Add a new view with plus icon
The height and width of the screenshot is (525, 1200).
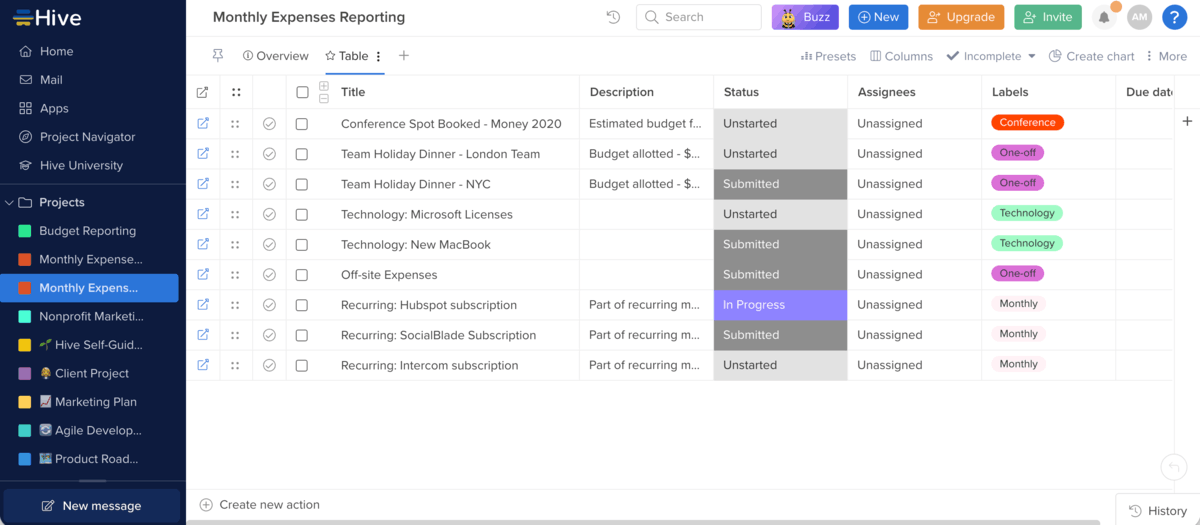point(404,56)
